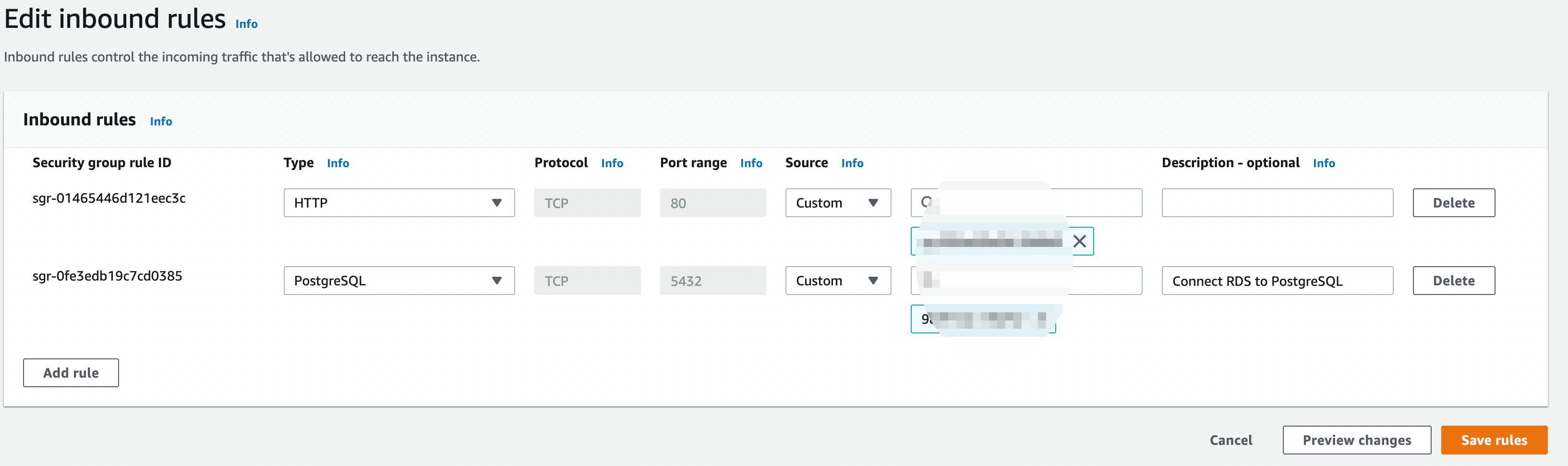This screenshot has height=466, width=1568.
Task: Click the Add rule button
Action: pyautogui.click(x=71, y=373)
